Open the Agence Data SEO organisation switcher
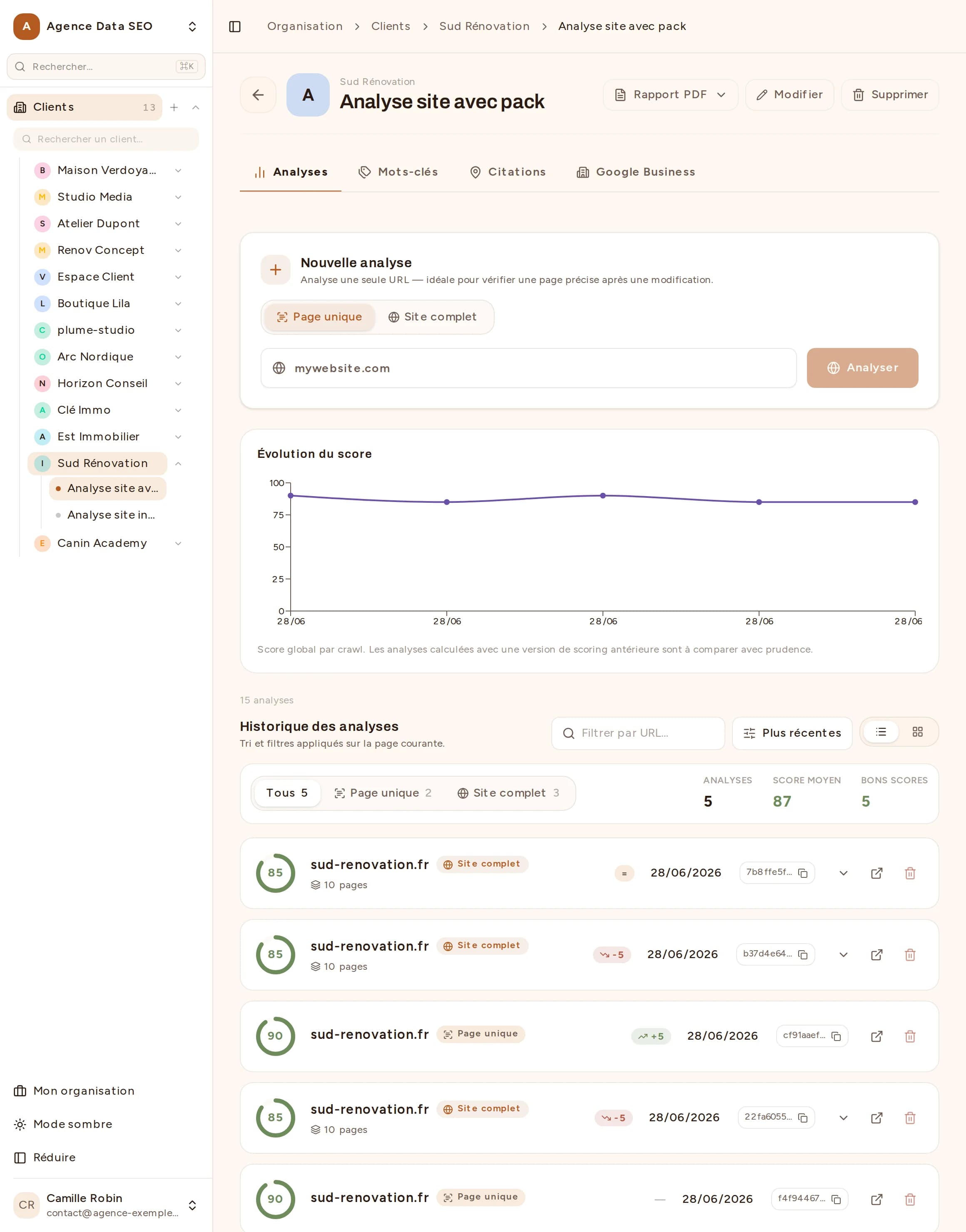966x1232 pixels. [192, 27]
